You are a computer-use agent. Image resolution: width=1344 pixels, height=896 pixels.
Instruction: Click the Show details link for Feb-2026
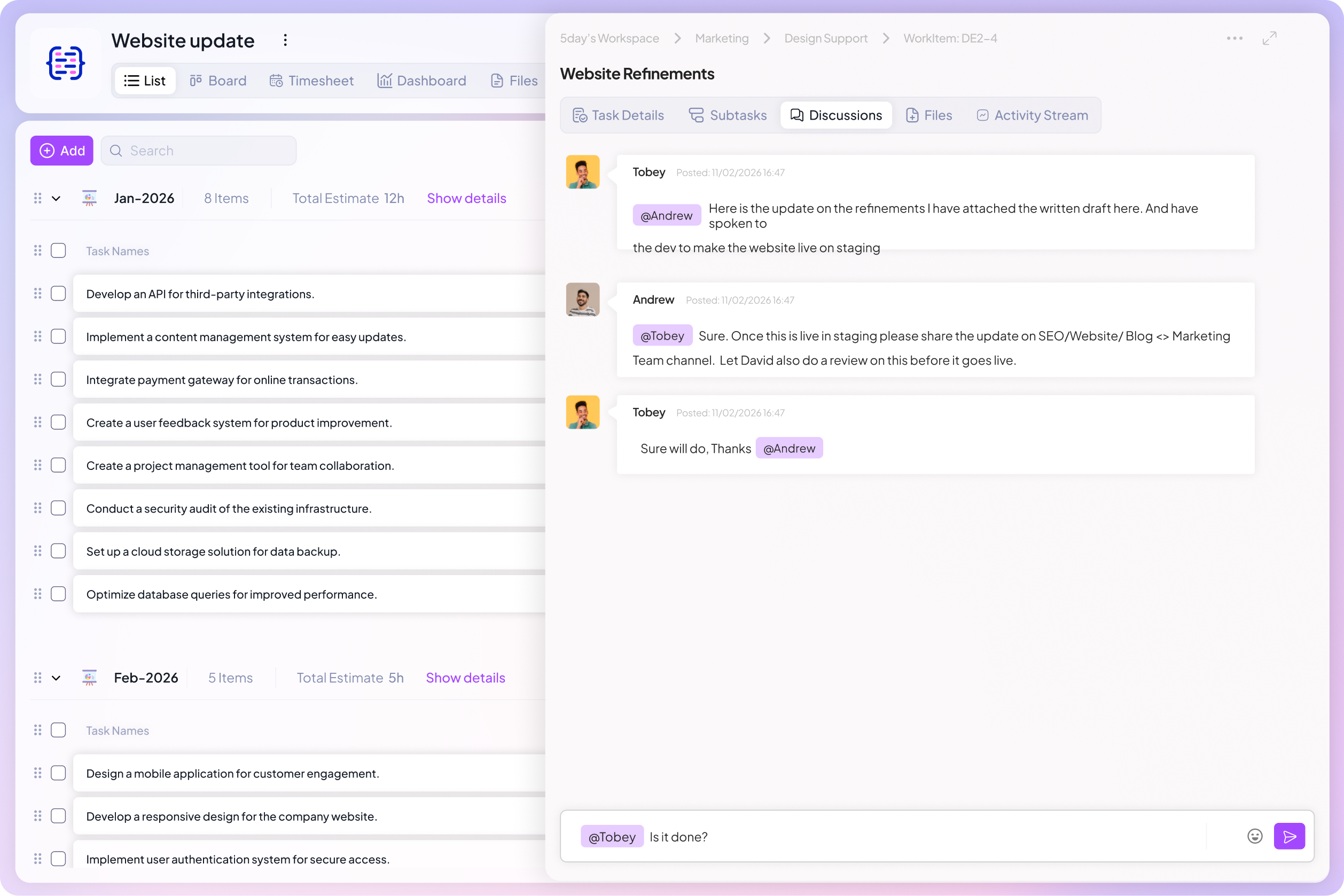[465, 678]
